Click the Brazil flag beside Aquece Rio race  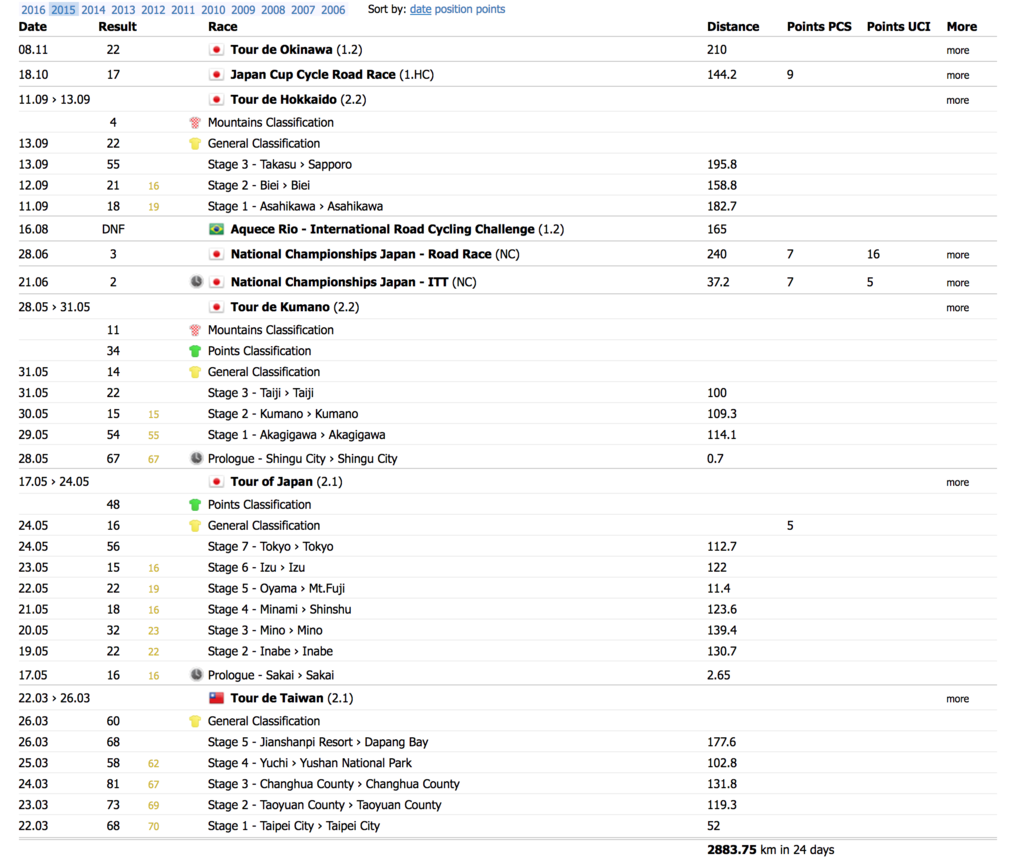pos(216,229)
